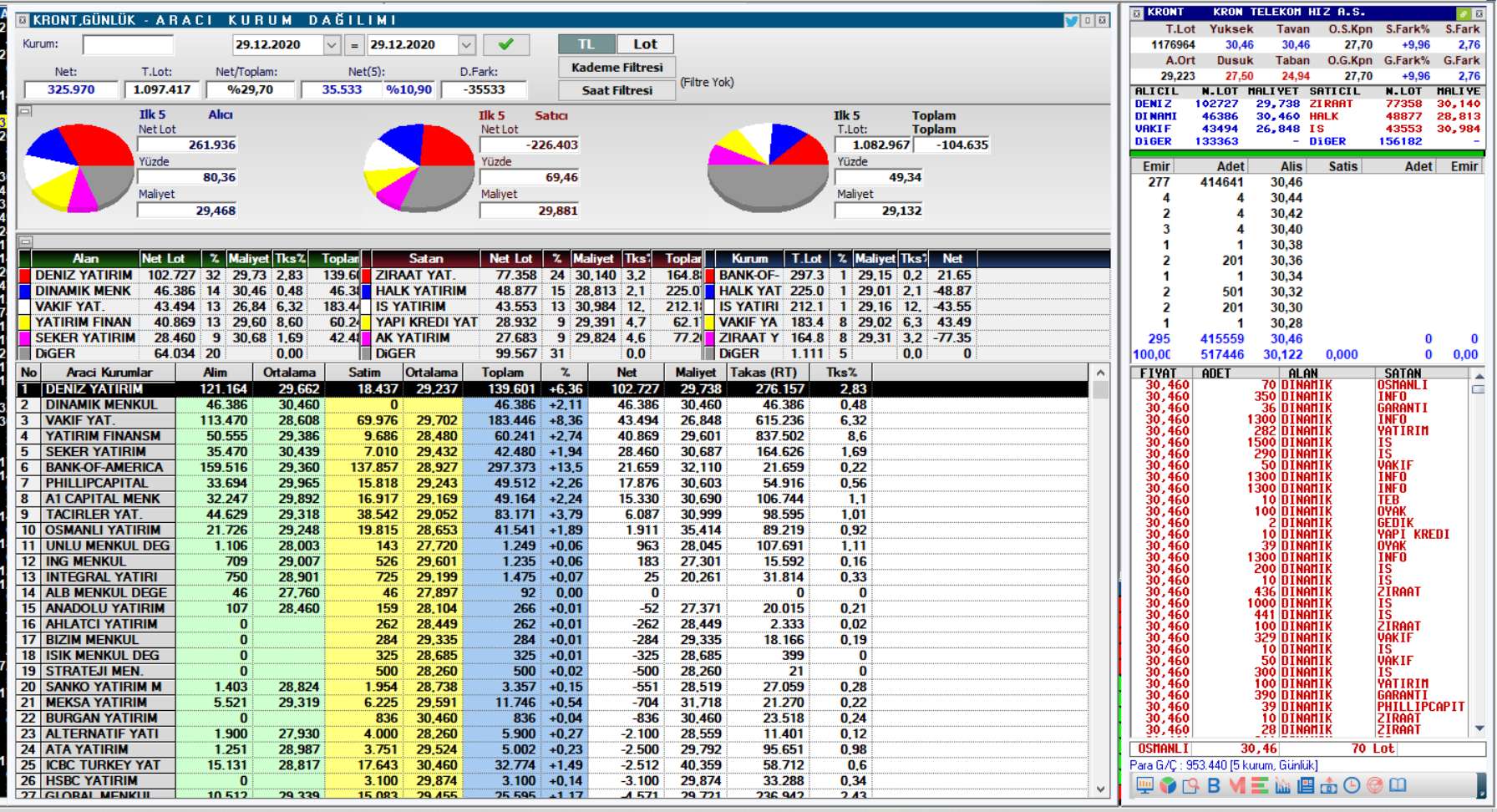Sort main table by Net column header
This screenshot has width=1497, height=812.
click(x=627, y=373)
